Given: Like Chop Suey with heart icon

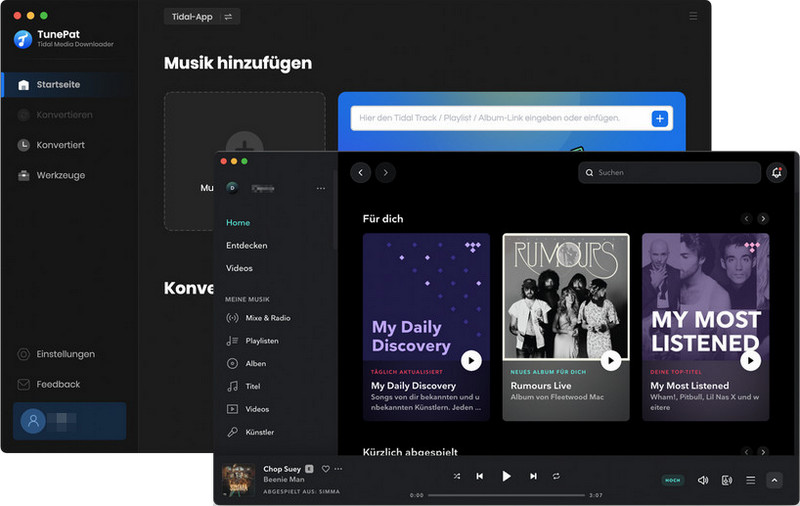Looking at the screenshot, I should tap(326, 468).
